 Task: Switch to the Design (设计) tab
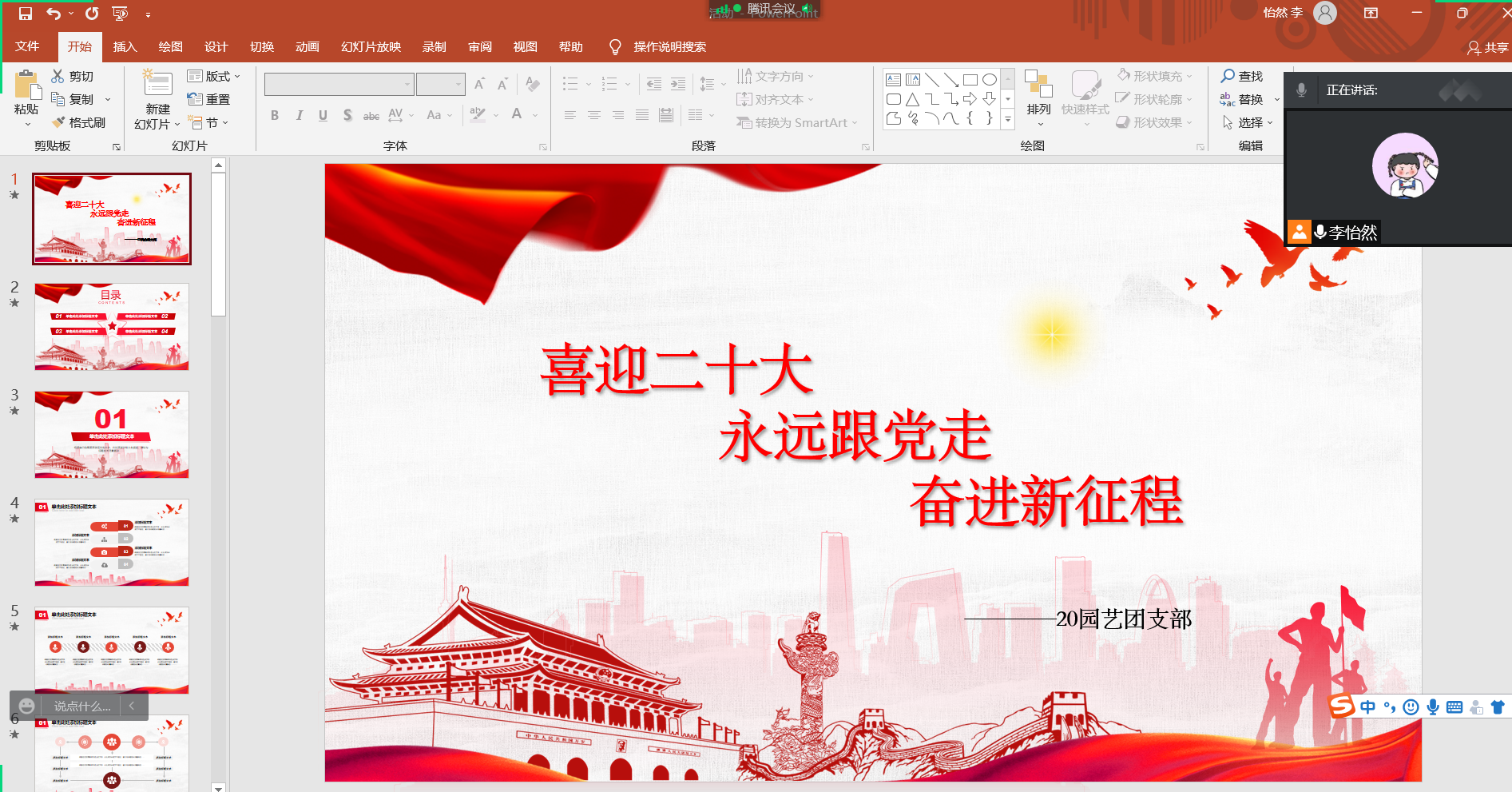pyautogui.click(x=216, y=46)
